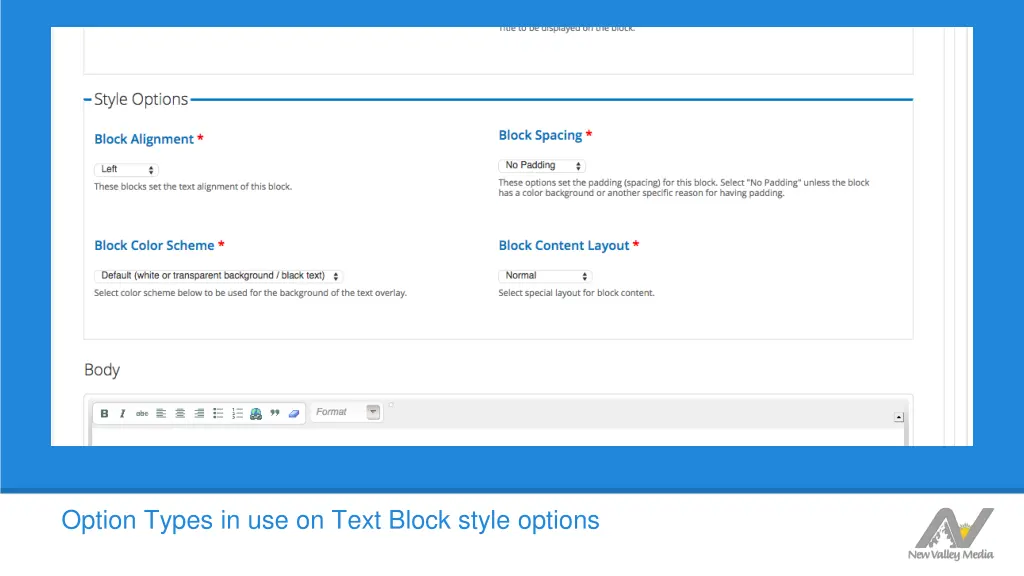Insert bulleted list
Image resolution: width=1024 pixels, height=576 pixels.
(x=218, y=413)
